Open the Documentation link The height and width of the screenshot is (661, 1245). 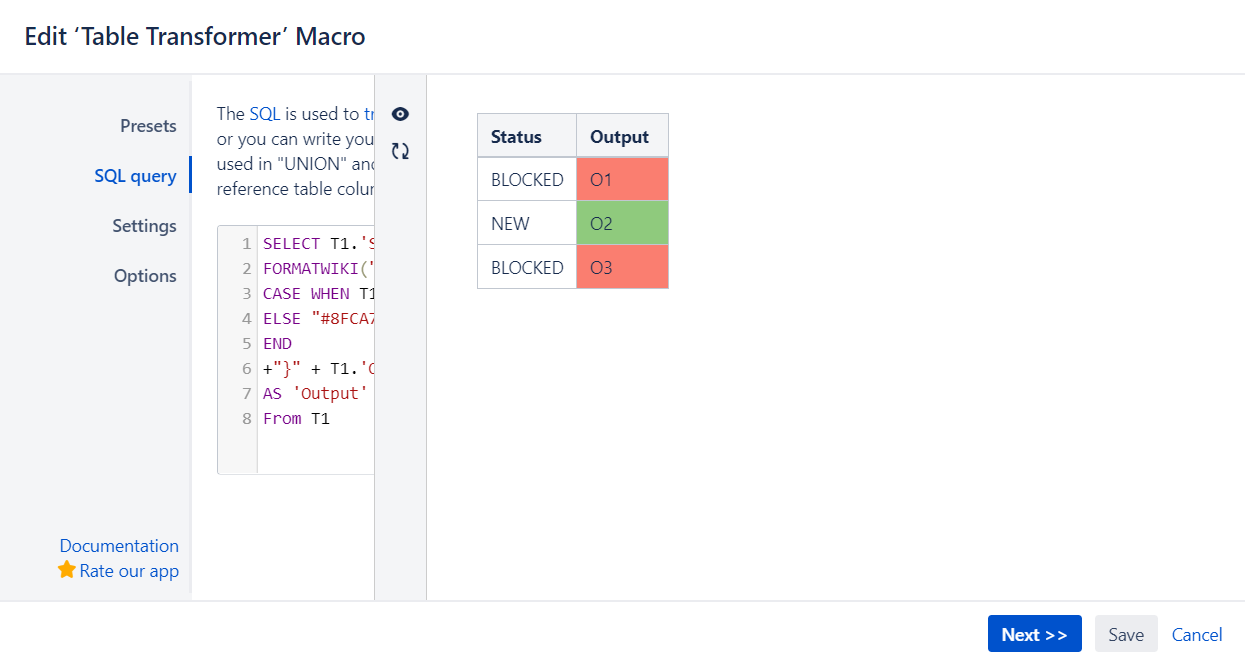[119, 546]
